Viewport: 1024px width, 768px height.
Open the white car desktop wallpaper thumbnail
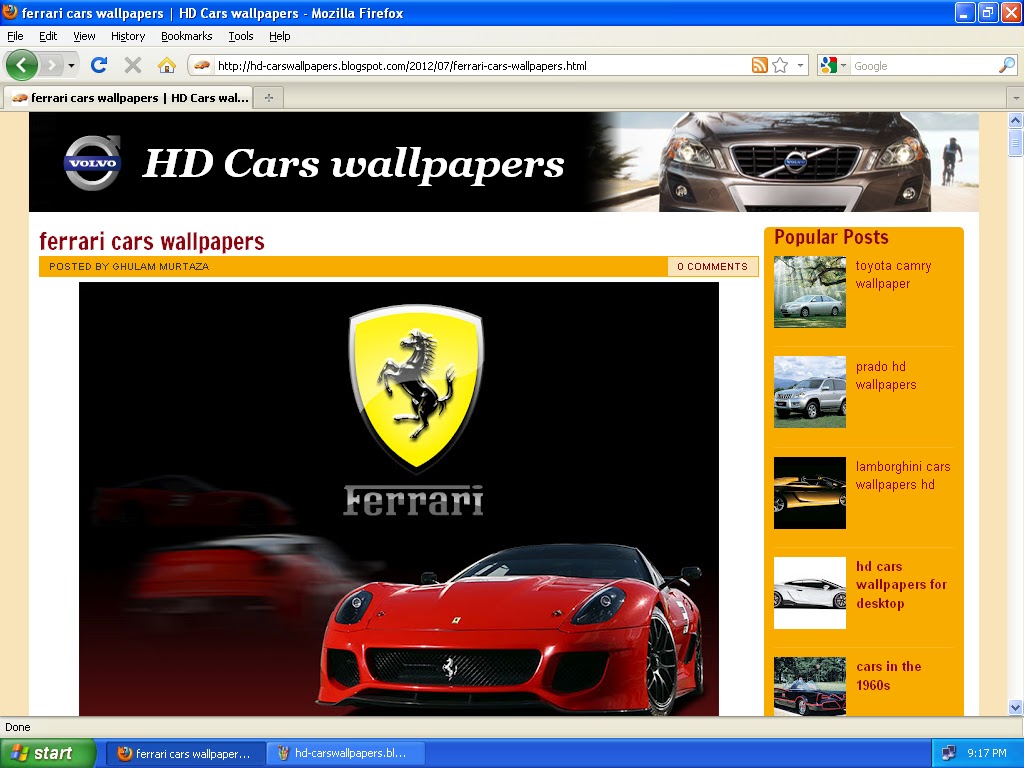pyautogui.click(x=810, y=593)
